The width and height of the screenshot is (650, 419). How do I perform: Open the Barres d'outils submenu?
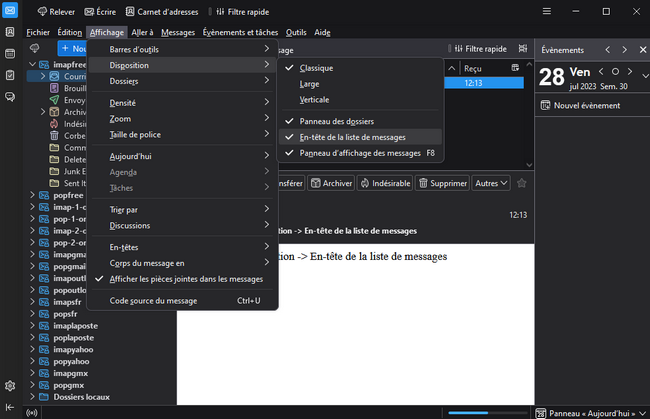pyautogui.click(x=182, y=49)
